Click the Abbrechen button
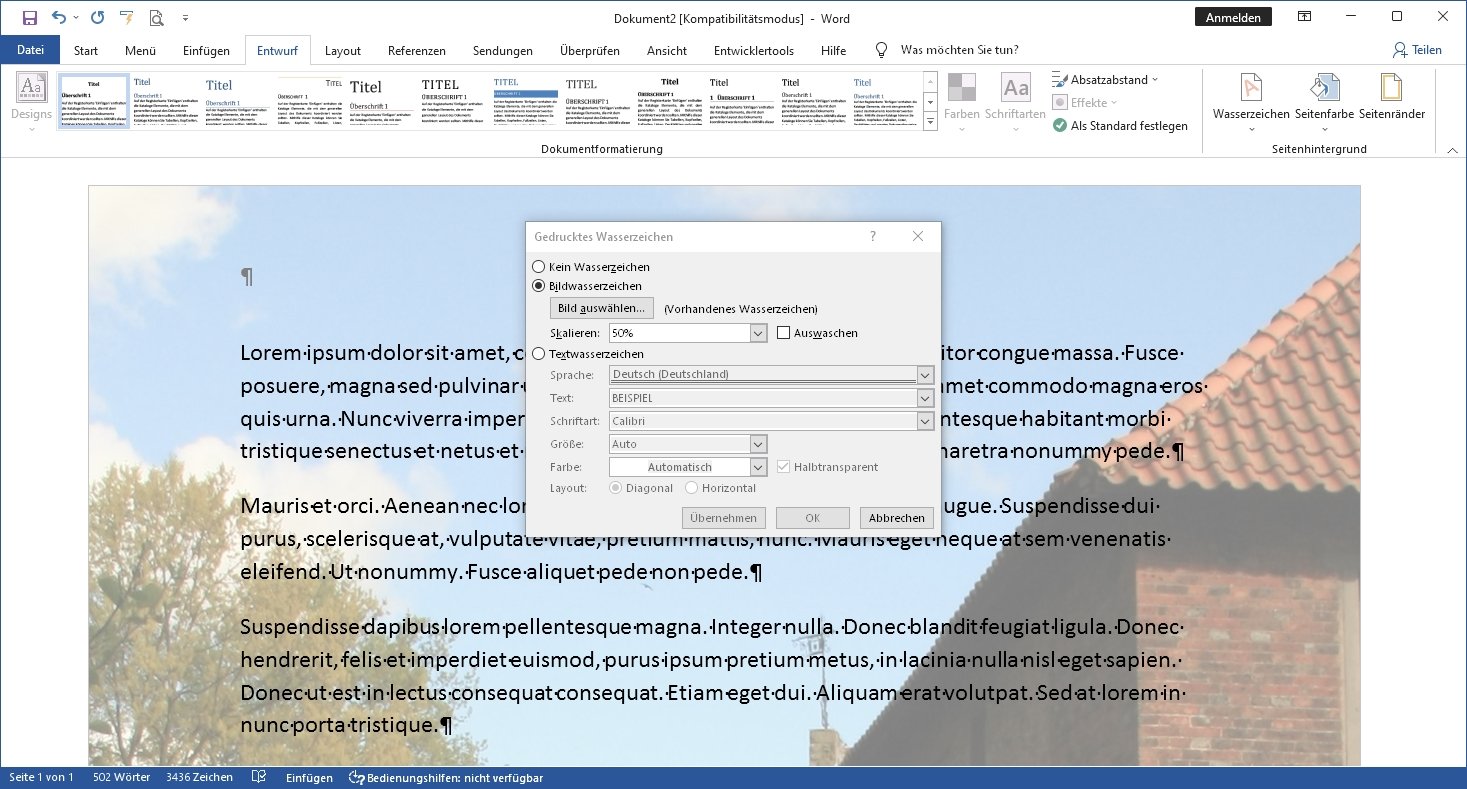Image resolution: width=1467 pixels, height=789 pixels. pos(897,518)
